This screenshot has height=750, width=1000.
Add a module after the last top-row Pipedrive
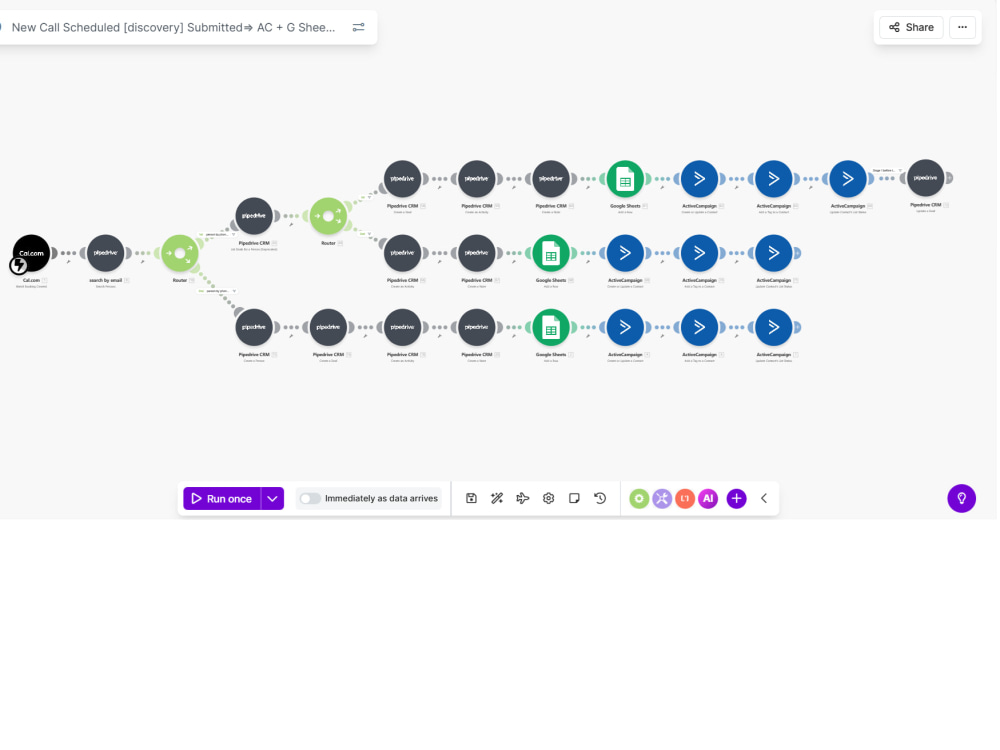click(x=949, y=178)
